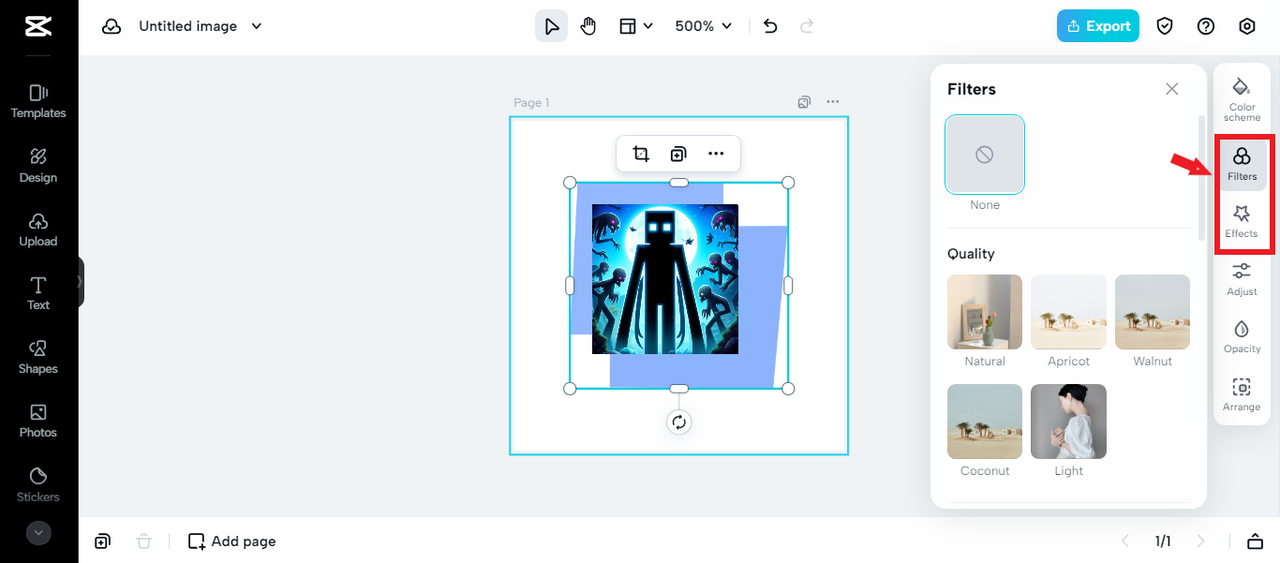Screen dimensions: 1280x563
Task: Open the canvas layout resize dropdown
Action: (636, 26)
